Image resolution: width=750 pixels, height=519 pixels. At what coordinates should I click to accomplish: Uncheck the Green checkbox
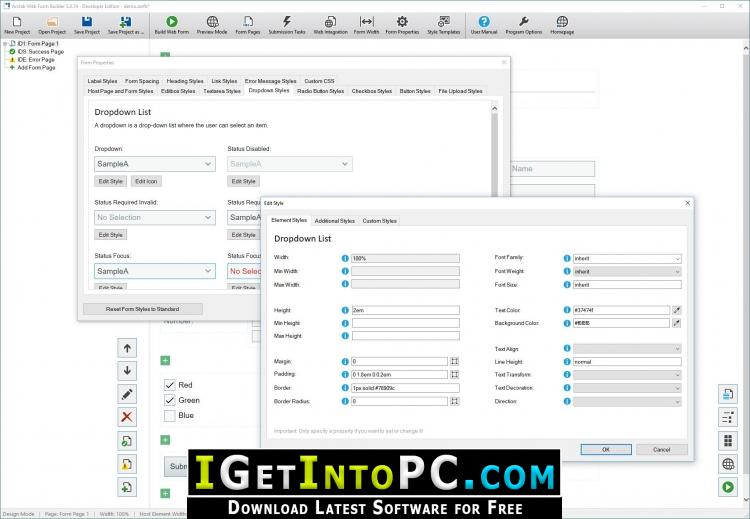point(170,400)
